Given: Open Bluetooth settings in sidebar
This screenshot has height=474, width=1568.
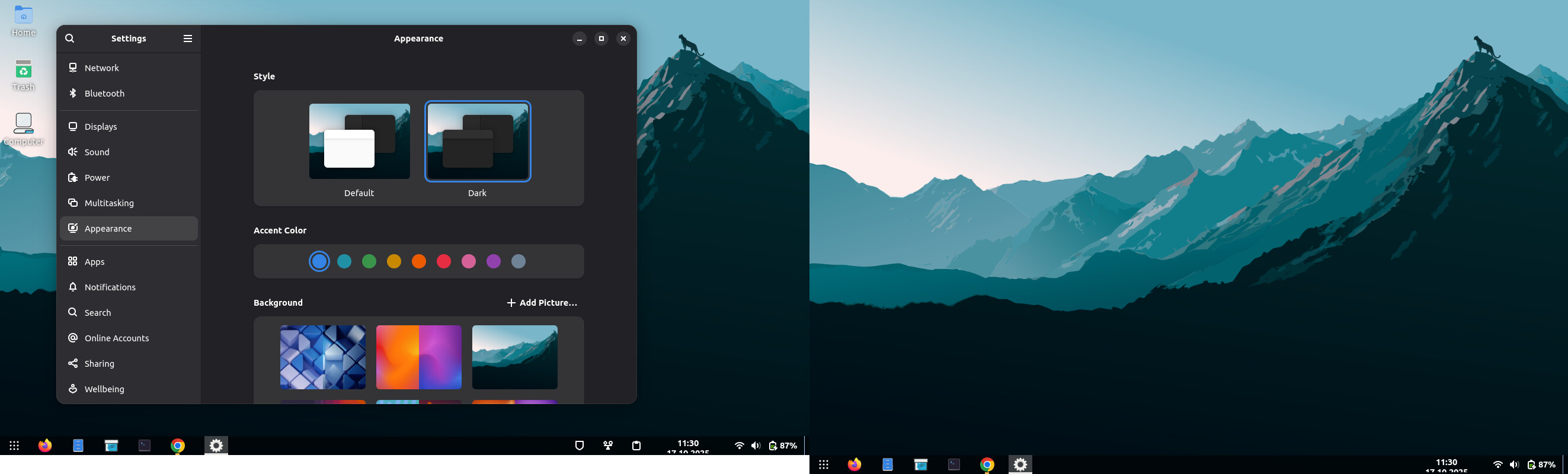Looking at the screenshot, I should click(x=104, y=93).
